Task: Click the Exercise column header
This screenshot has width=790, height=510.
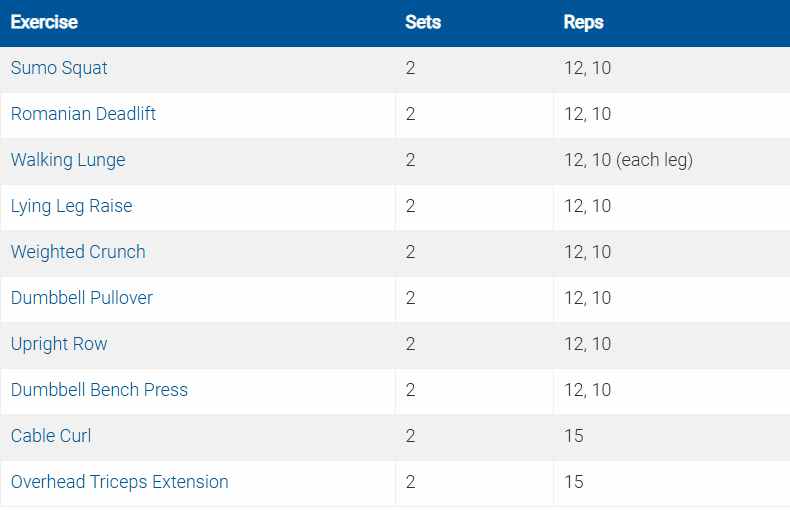Action: (44, 22)
